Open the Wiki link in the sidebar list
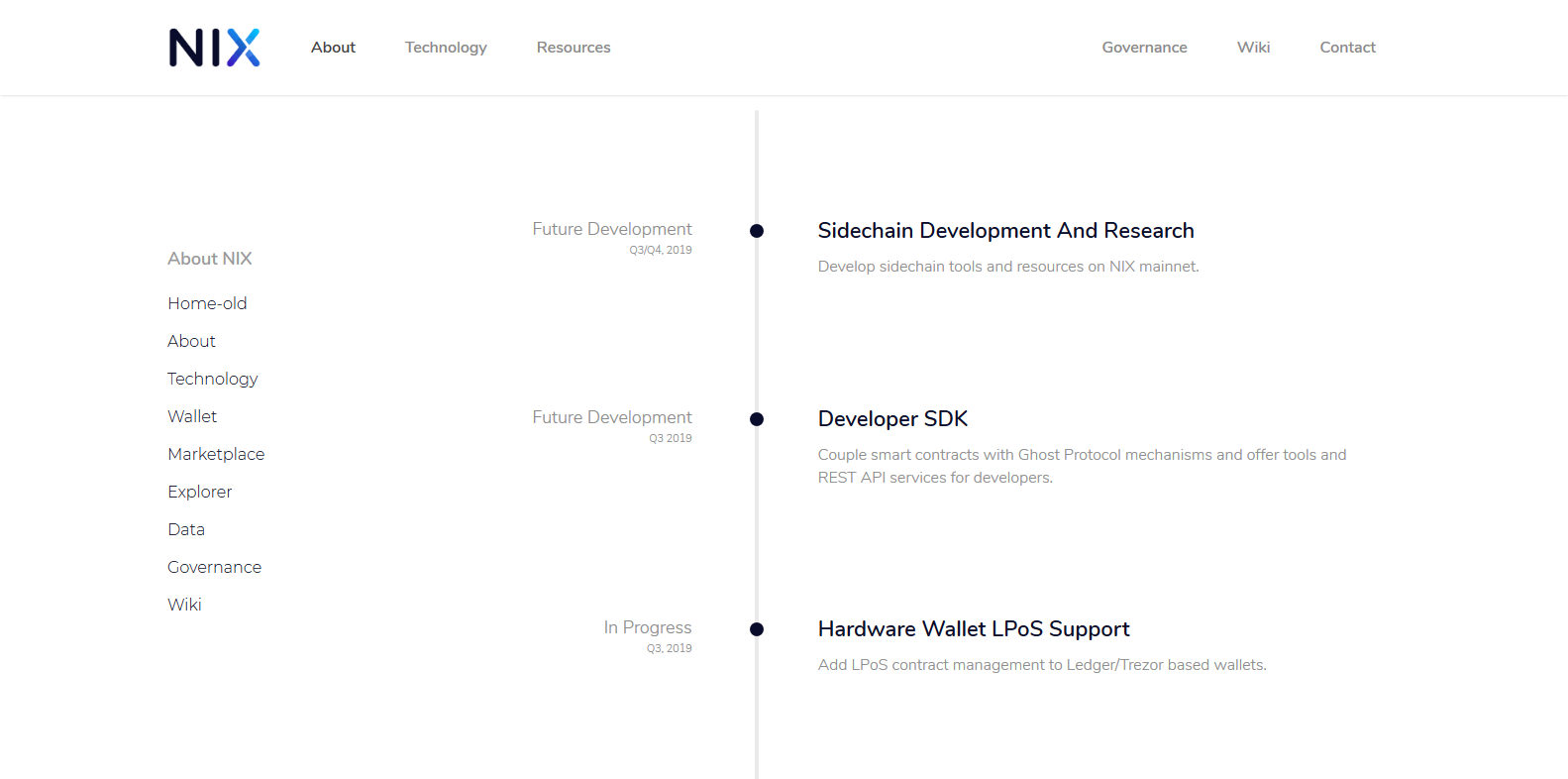This screenshot has width=1568, height=779. pos(184,605)
